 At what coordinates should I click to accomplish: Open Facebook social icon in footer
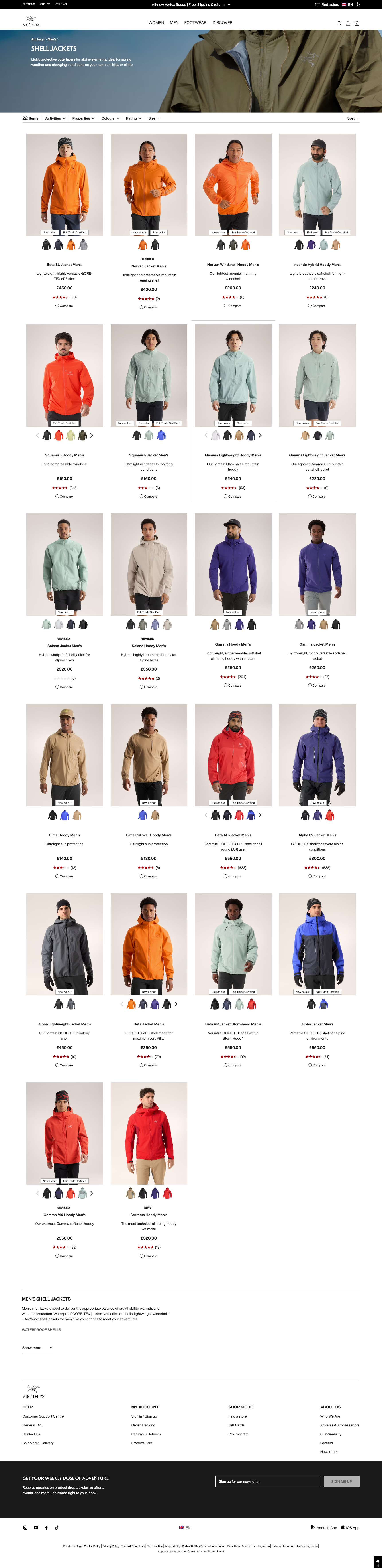(46, 1527)
